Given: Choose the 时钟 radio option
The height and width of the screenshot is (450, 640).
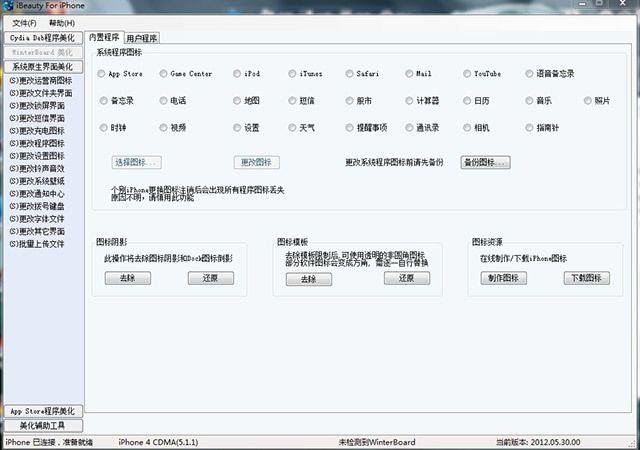Looking at the screenshot, I should 103,128.
